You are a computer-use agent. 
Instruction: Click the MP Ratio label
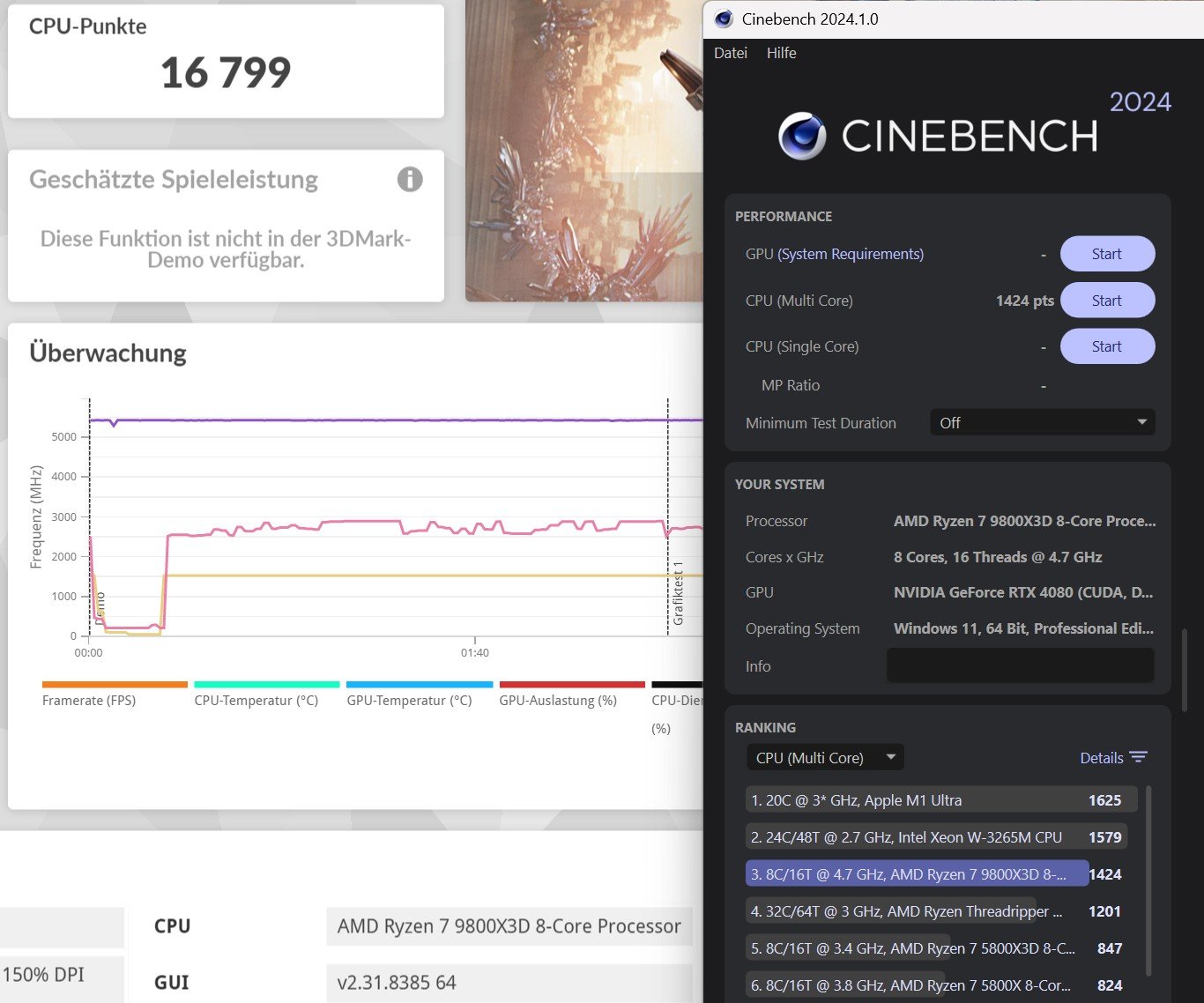click(x=791, y=385)
